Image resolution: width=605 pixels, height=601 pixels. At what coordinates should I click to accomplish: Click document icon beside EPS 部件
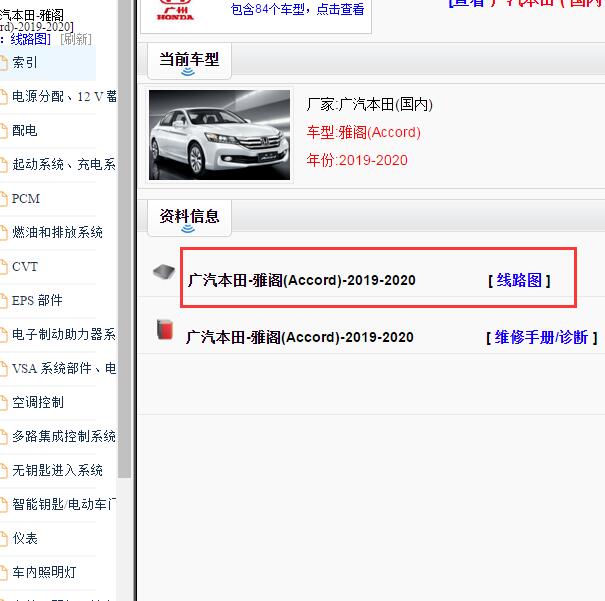click(x=3, y=300)
